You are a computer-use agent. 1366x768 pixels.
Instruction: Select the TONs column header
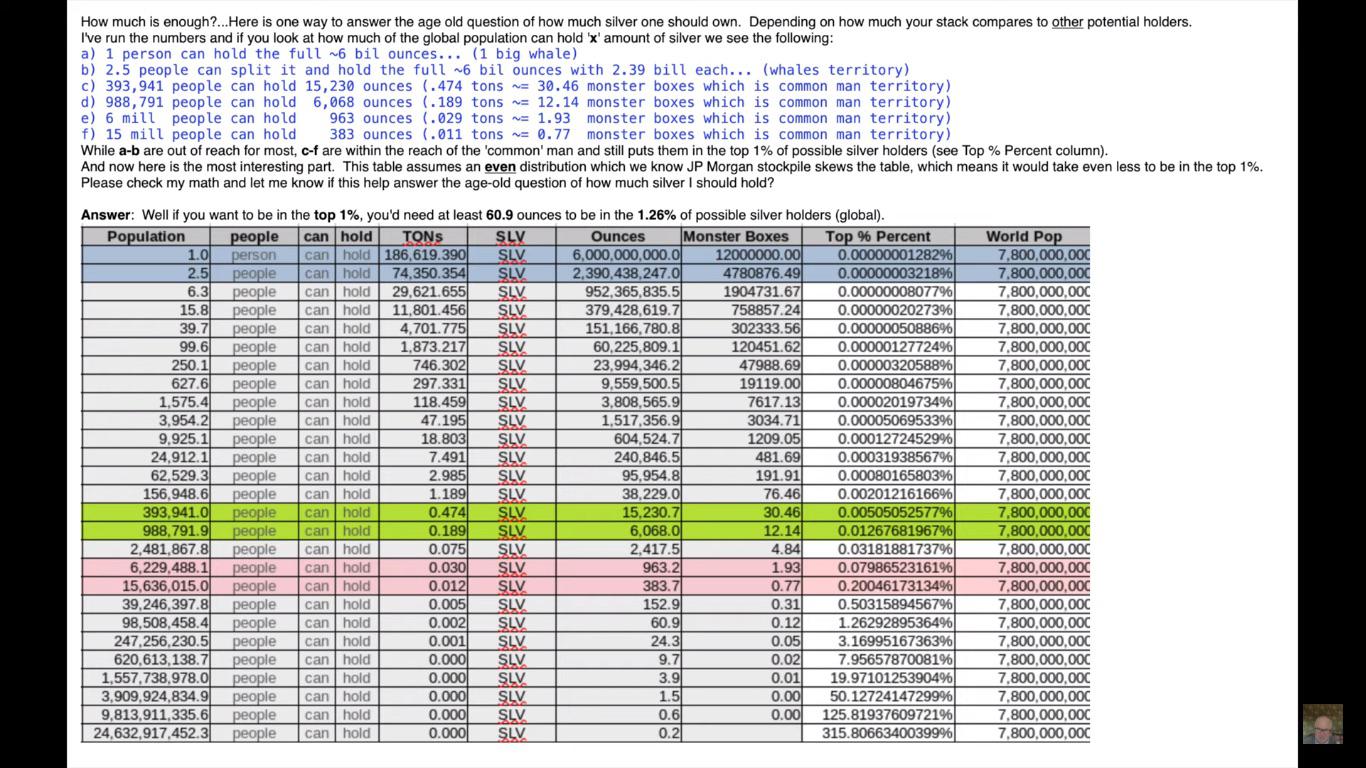(x=423, y=237)
